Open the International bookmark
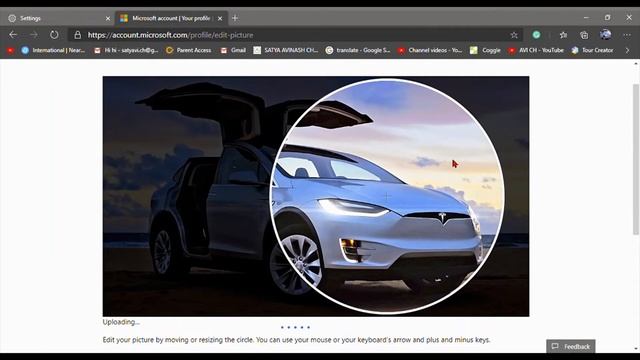The width and height of the screenshot is (640, 360). coord(53,50)
